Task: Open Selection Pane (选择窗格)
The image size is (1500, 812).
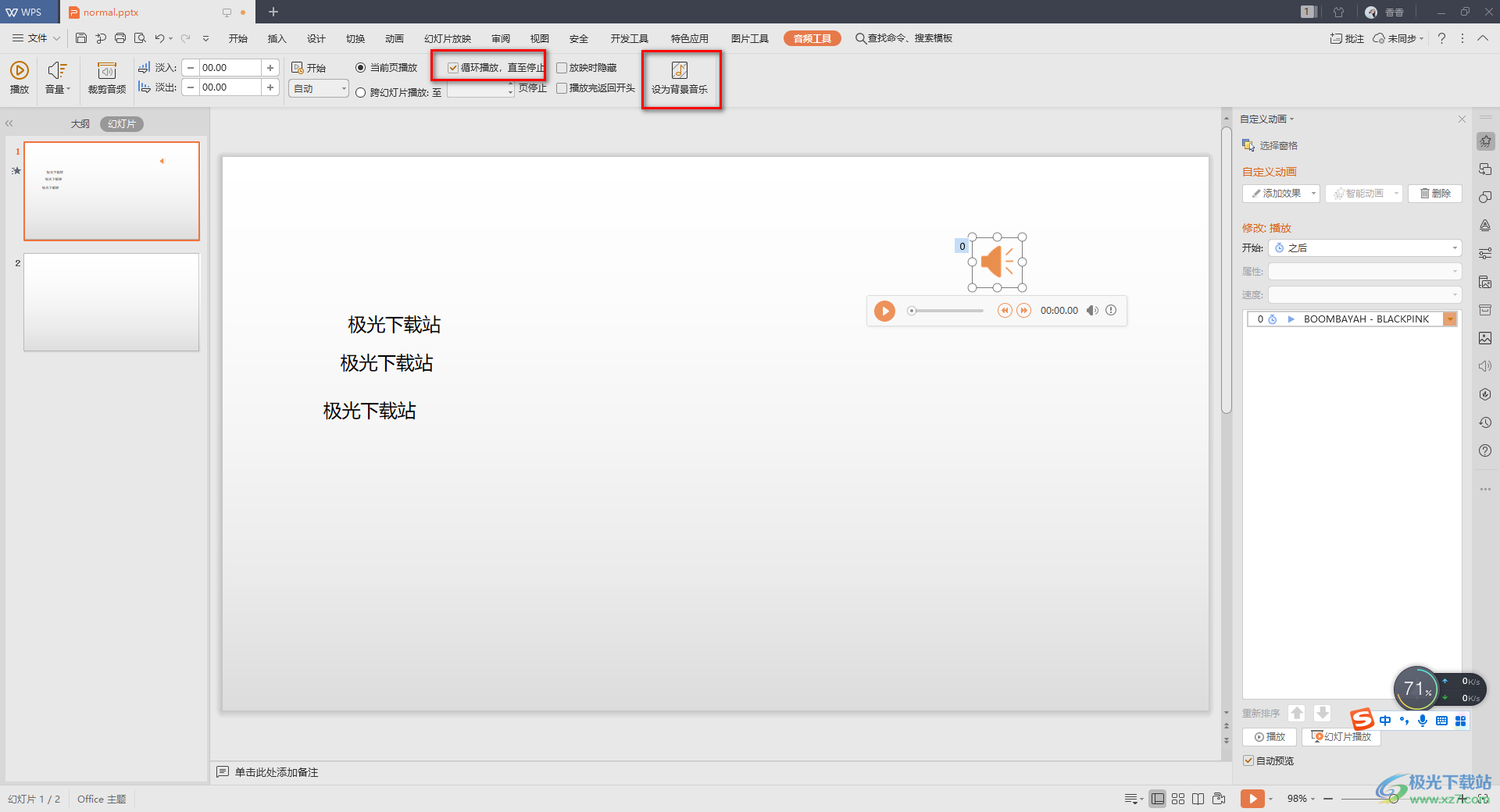Action: [x=1270, y=145]
